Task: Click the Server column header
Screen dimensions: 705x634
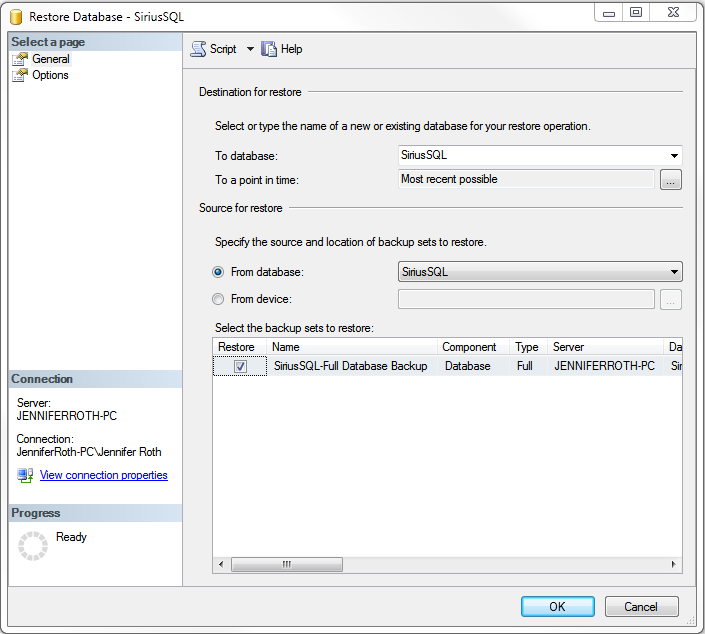Action: point(605,347)
